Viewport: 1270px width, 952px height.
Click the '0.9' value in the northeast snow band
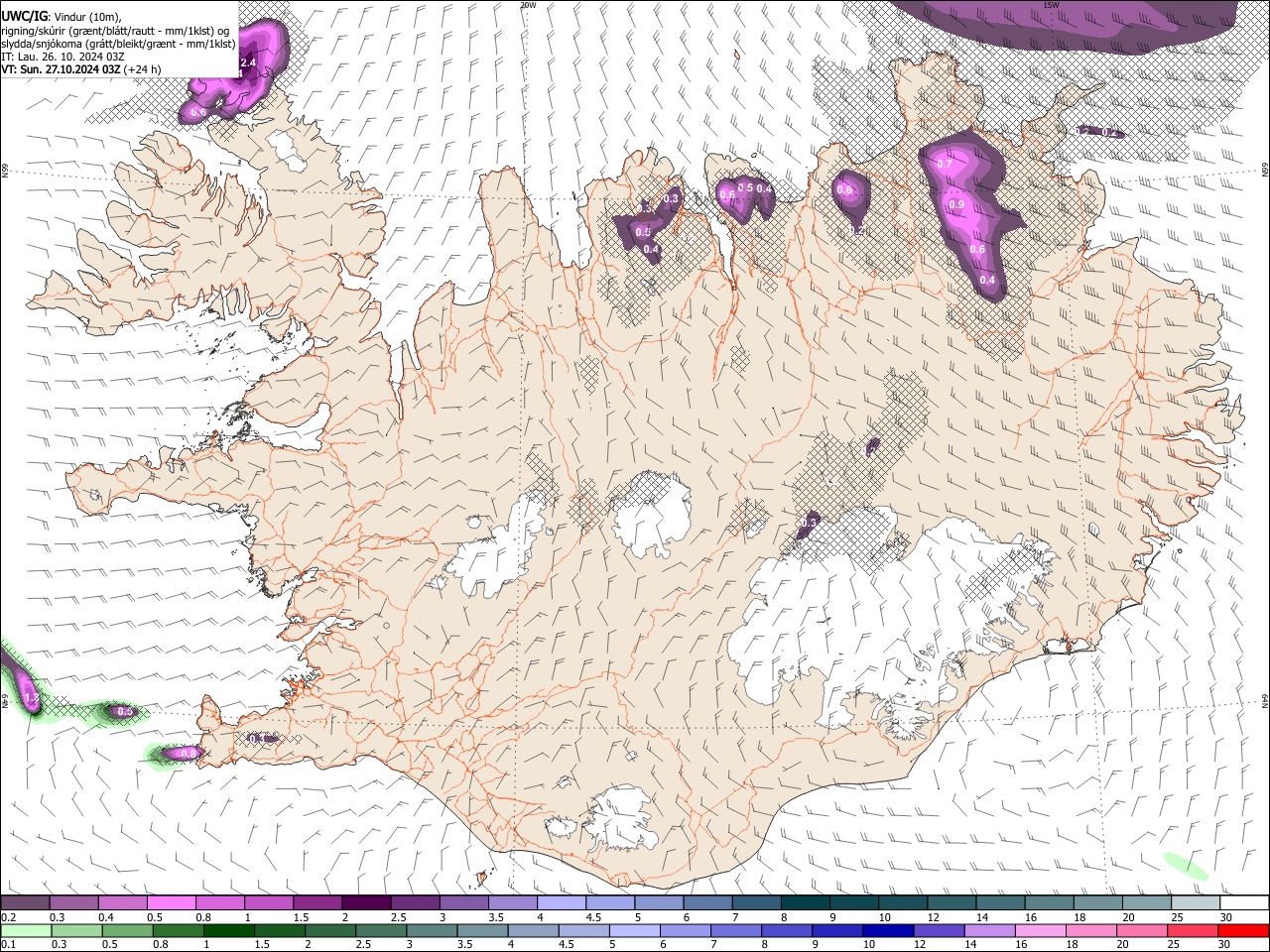coord(956,204)
